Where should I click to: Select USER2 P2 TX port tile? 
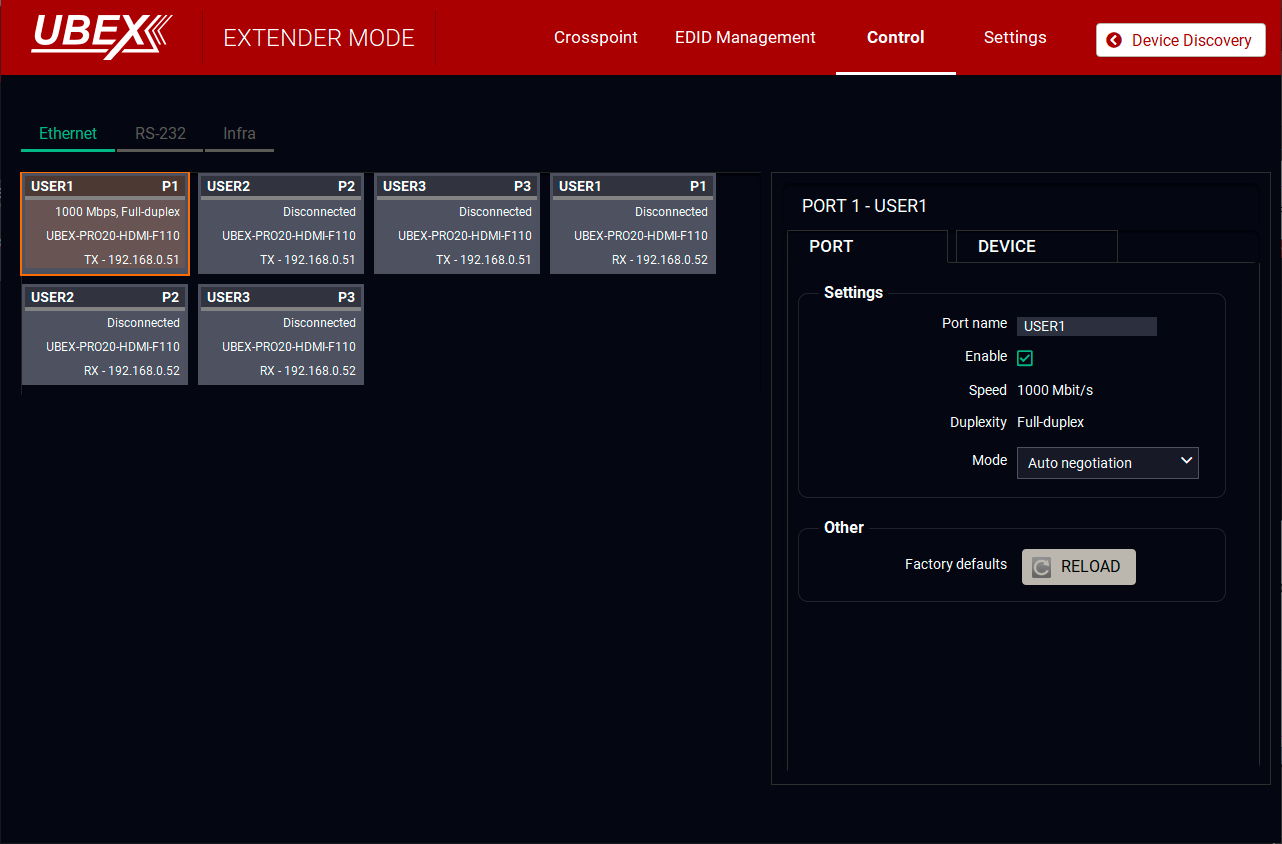pos(281,224)
